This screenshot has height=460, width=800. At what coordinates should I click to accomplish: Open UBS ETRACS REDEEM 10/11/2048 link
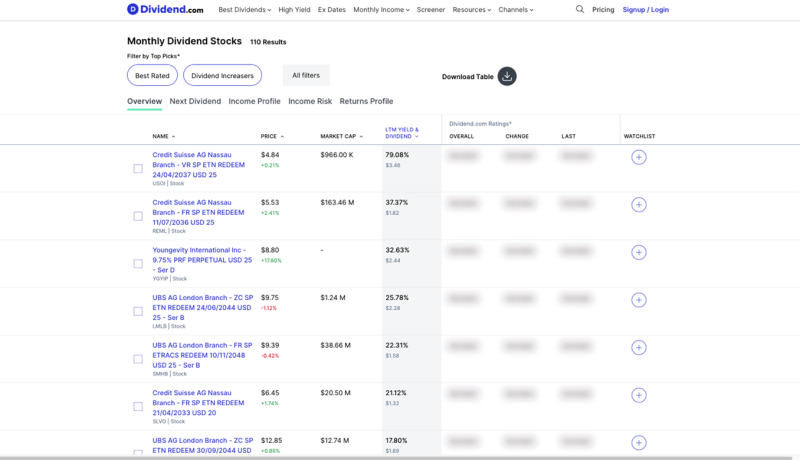(202, 355)
